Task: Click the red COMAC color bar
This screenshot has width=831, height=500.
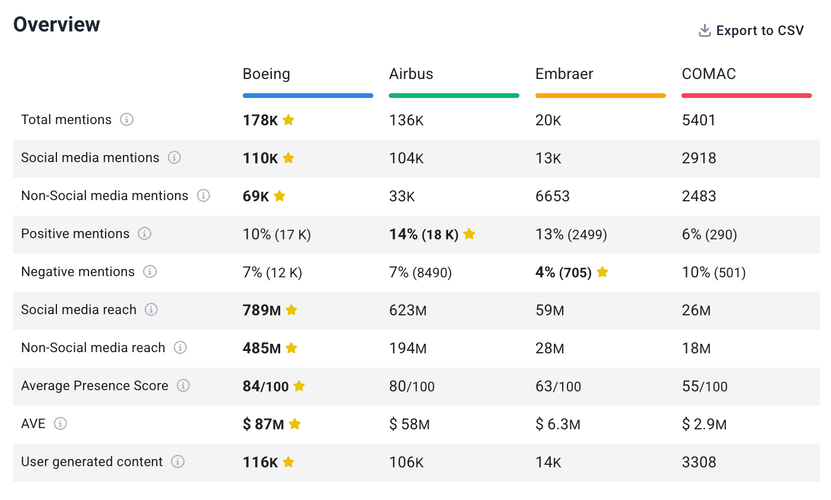Action: click(747, 95)
